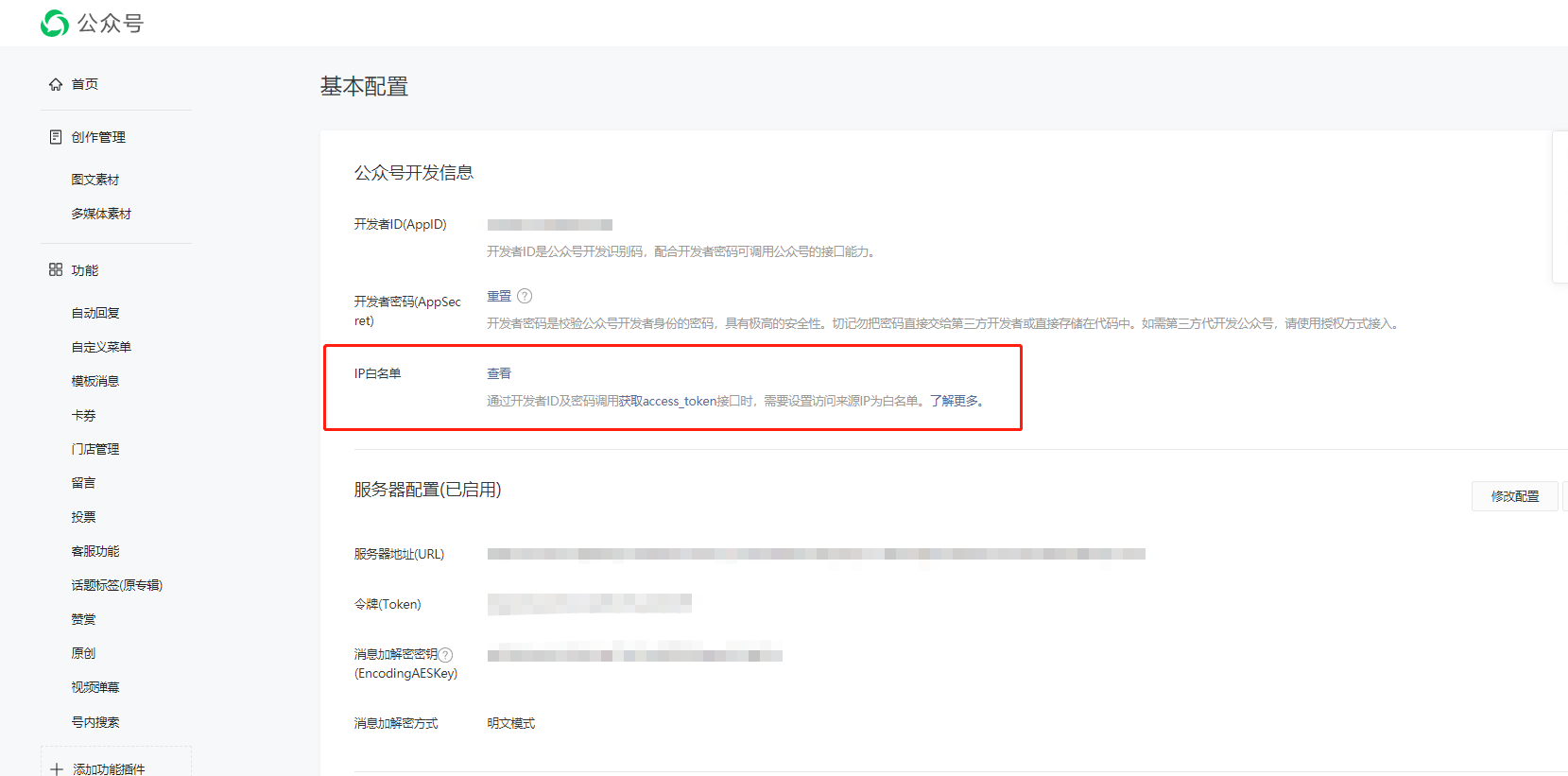Select 话题标签(原专辑) menu item
Screen dimensions: 1568x776
pyautogui.click(x=117, y=585)
